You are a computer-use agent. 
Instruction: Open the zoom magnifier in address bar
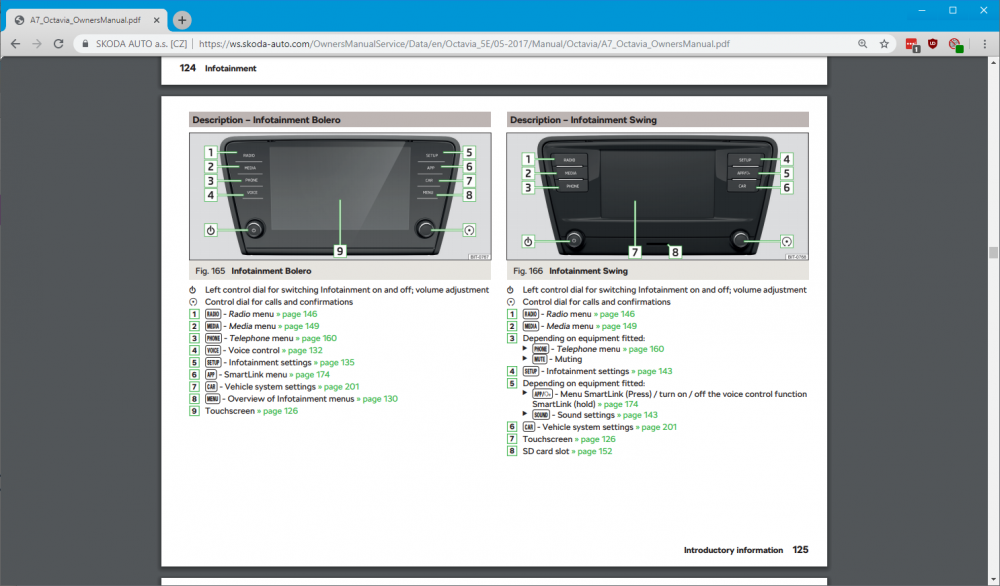coord(862,43)
